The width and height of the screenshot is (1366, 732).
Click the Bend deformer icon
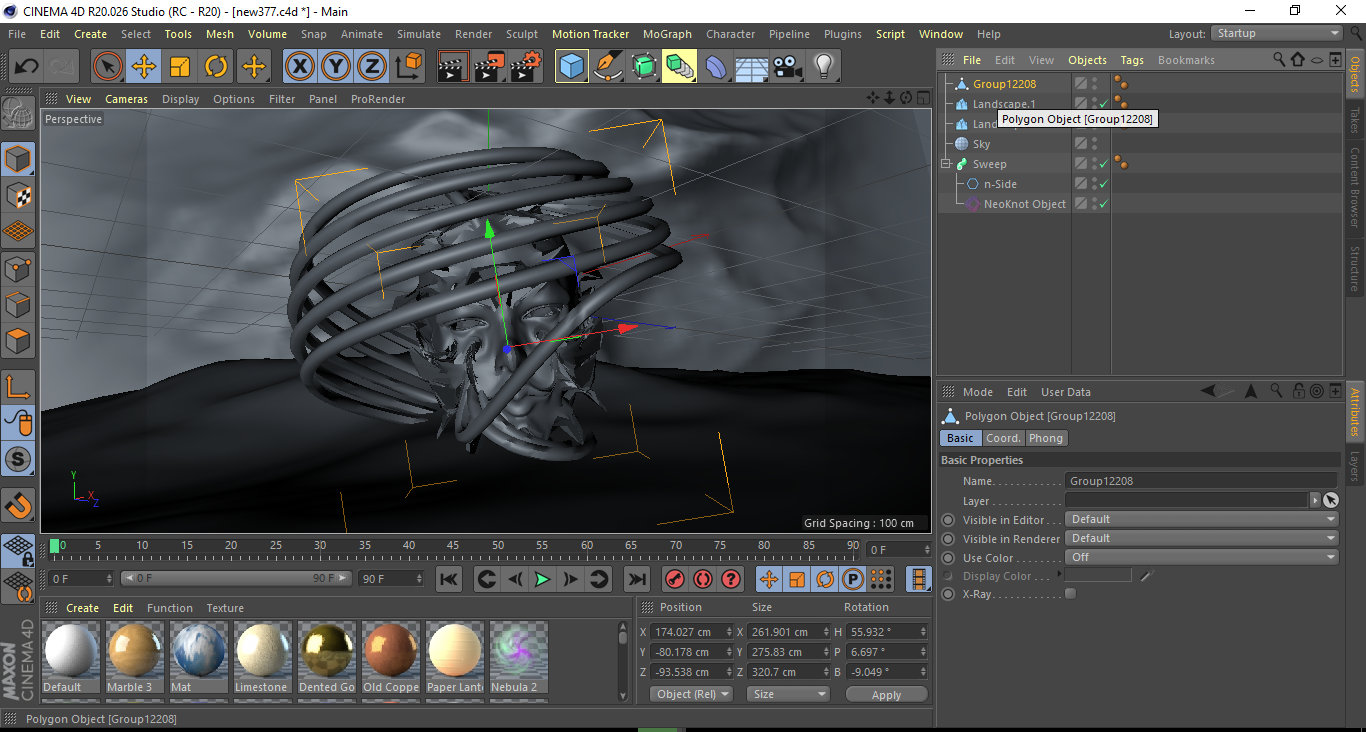tap(716, 67)
